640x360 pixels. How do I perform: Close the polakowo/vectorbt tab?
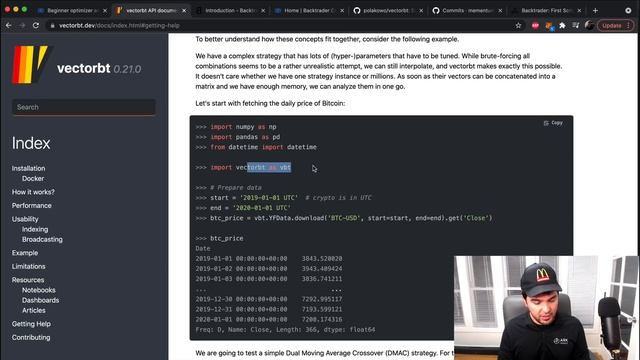coord(421,11)
